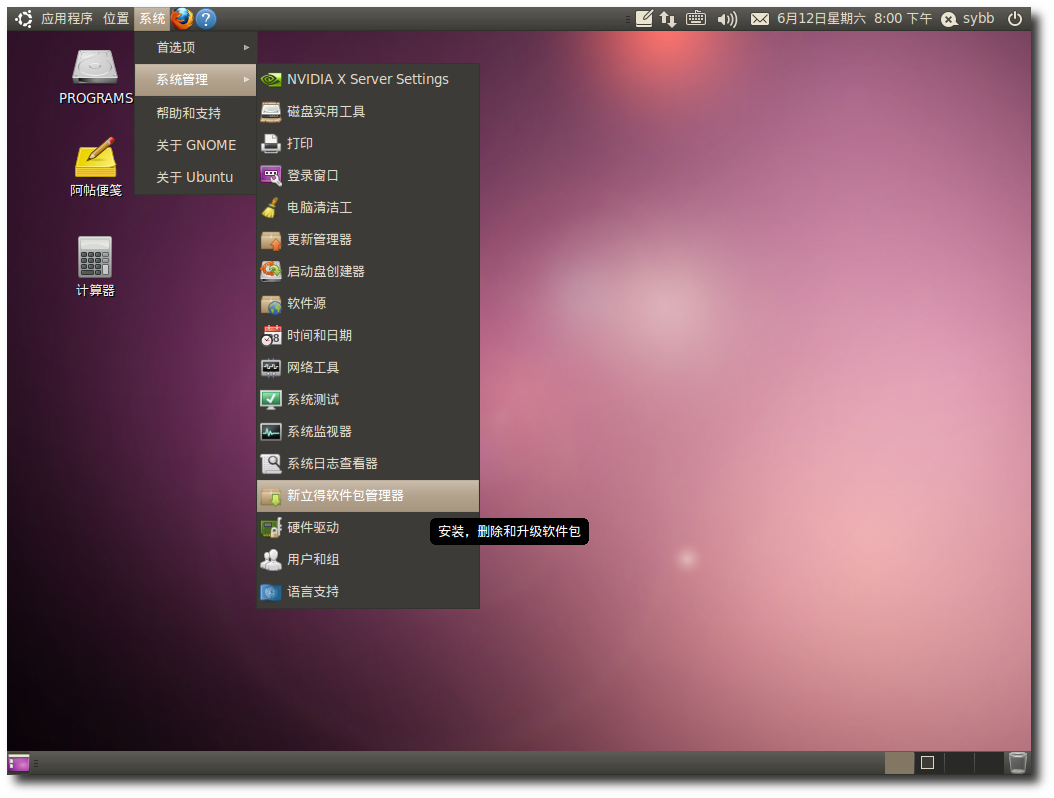Open 硬件驱动 hardware drivers icon
Image resolution: width=1054 pixels, height=798 pixels.
(x=271, y=528)
